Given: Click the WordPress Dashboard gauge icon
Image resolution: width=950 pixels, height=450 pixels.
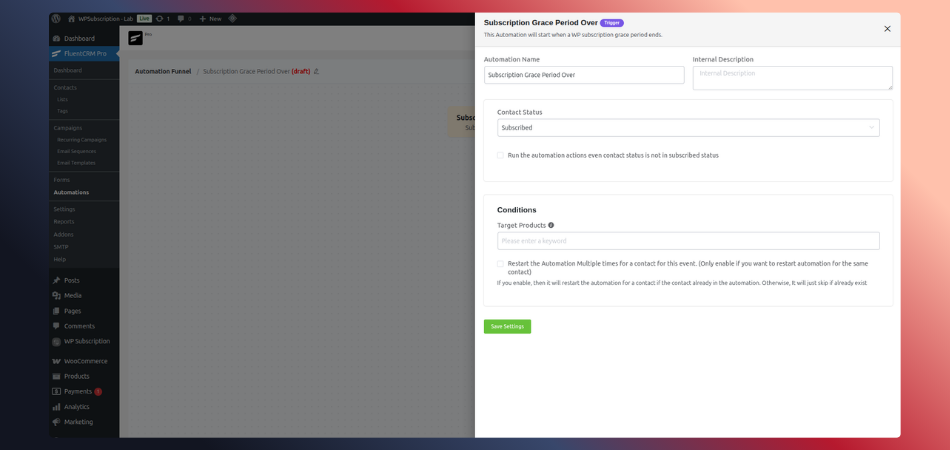Looking at the screenshot, I should (56, 39).
